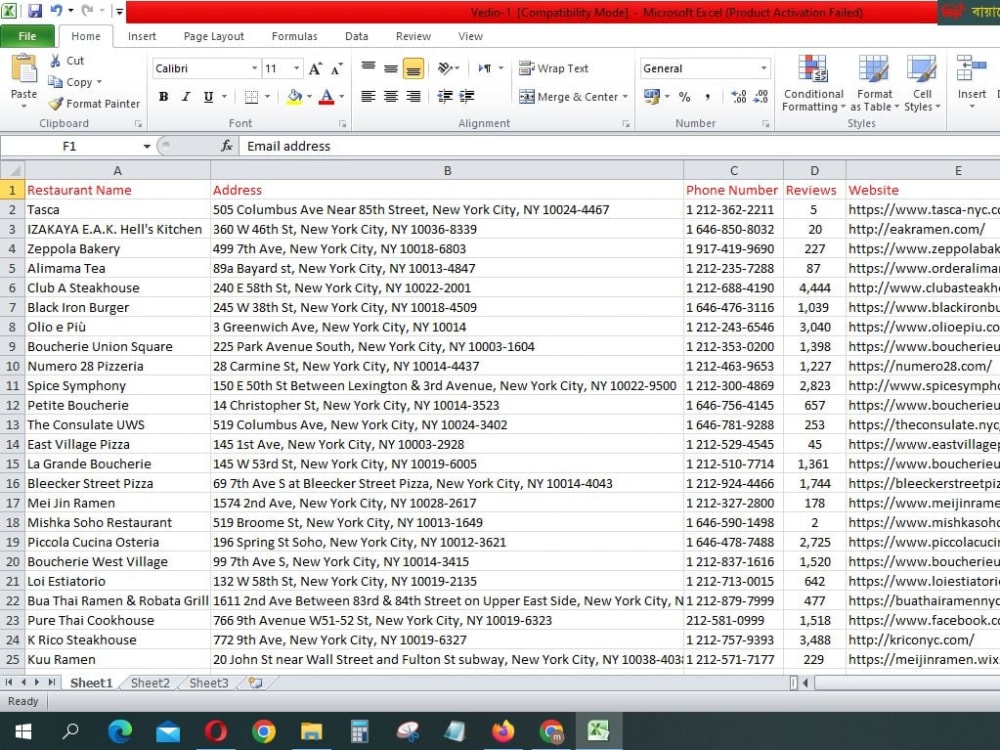Switch to Sheet2
Screen dimensions: 1000x750
coord(149,683)
